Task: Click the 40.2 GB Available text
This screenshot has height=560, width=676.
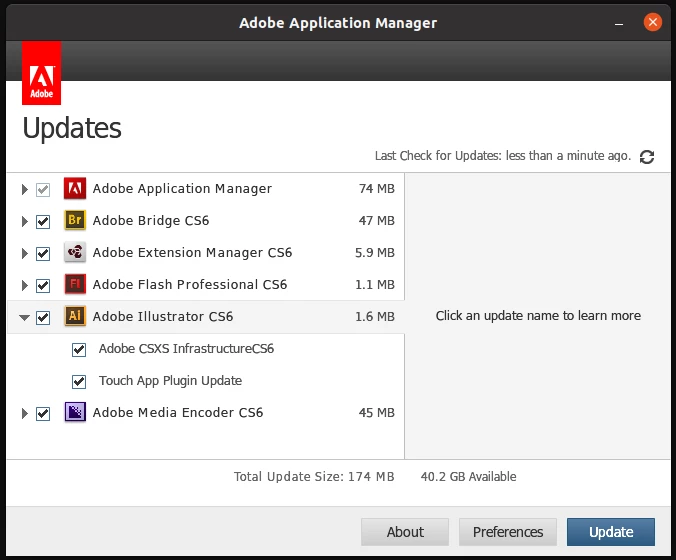Action: [x=468, y=477]
